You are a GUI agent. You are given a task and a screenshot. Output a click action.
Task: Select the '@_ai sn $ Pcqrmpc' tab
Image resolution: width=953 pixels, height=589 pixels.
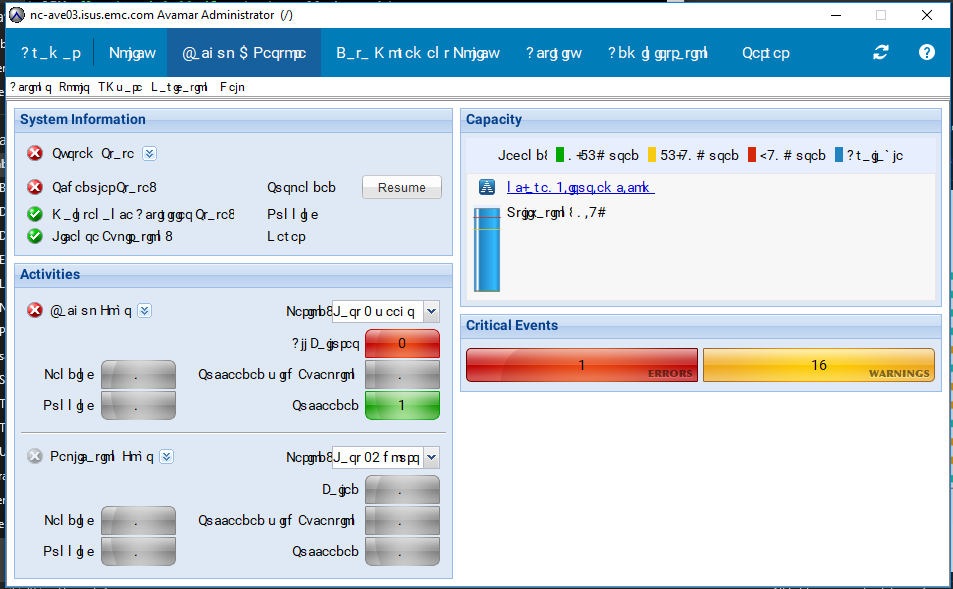pyautogui.click(x=244, y=53)
